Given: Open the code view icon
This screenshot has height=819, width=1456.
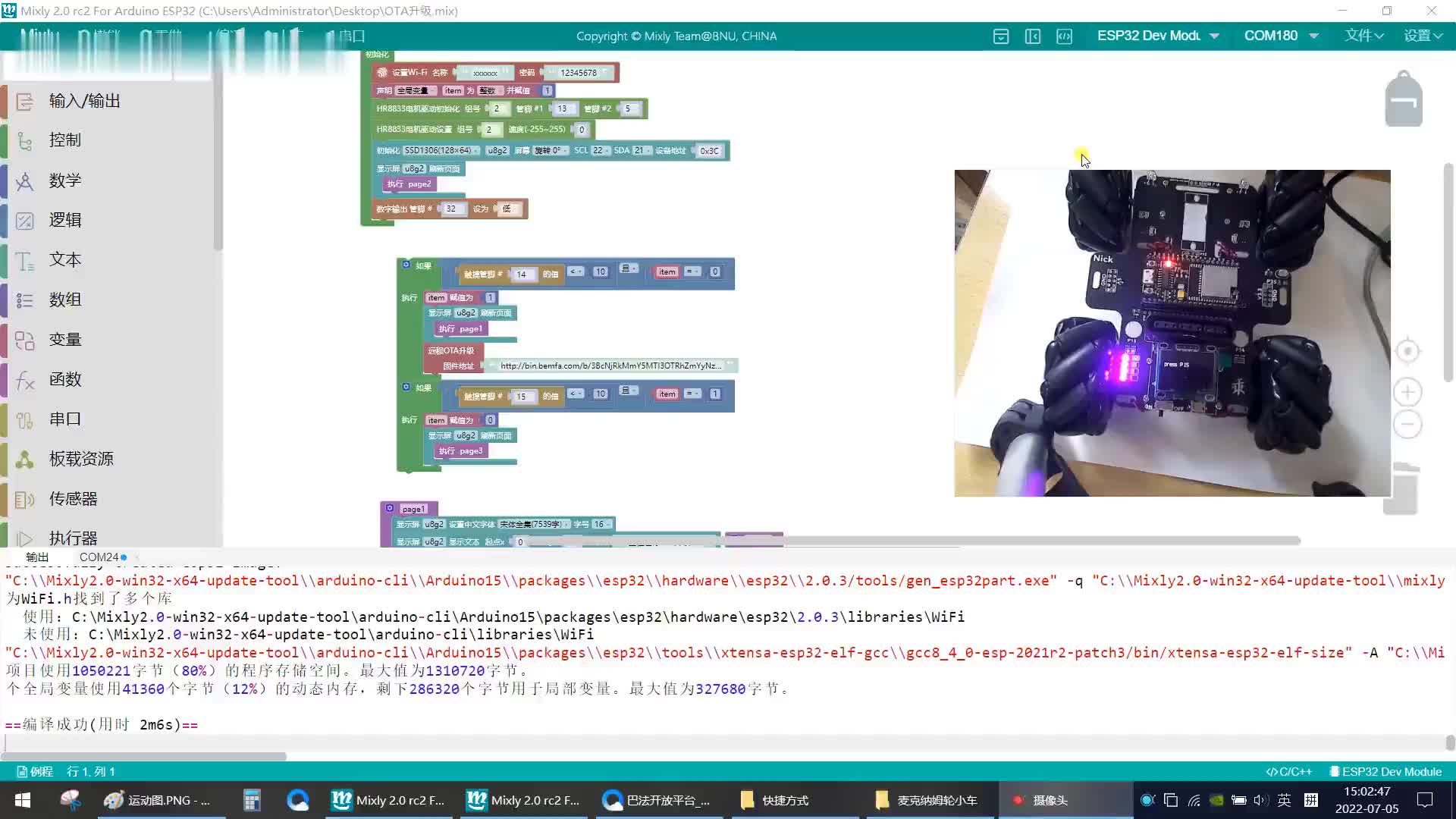Looking at the screenshot, I should point(1065,36).
